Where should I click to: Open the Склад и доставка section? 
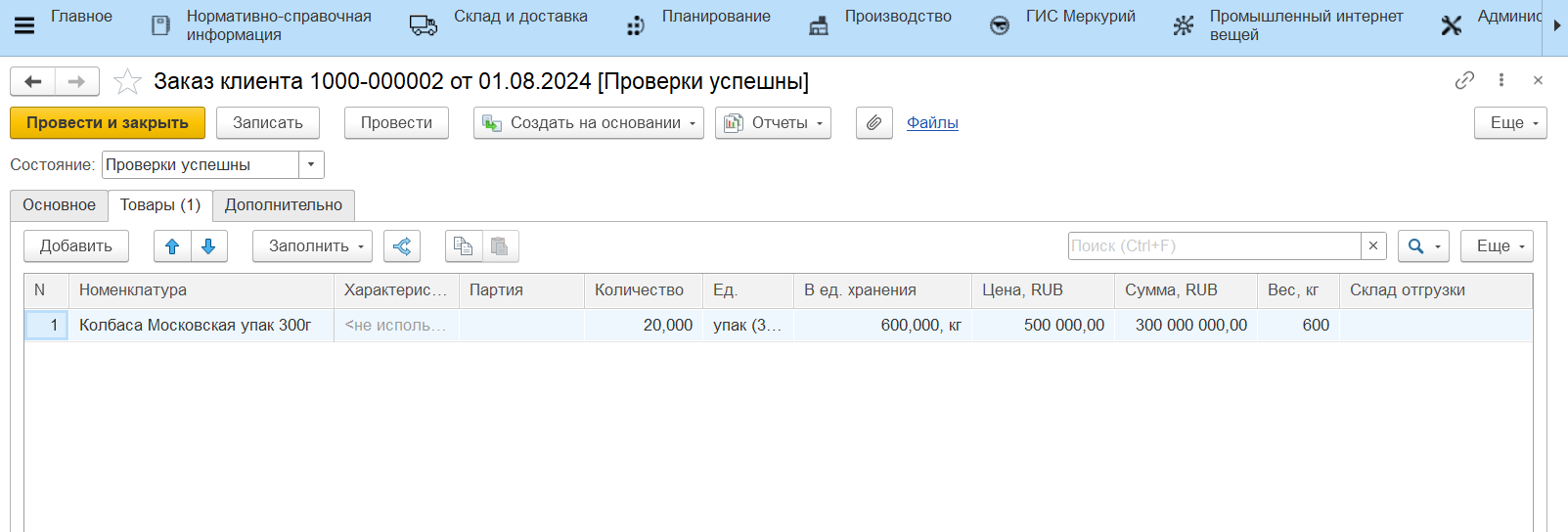519,17
